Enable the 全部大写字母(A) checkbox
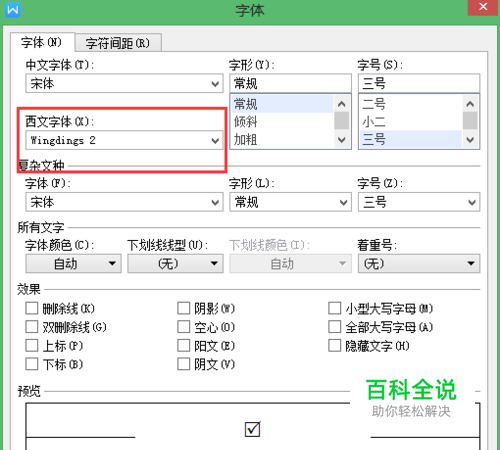Viewport: 500px width, 450px height. click(x=335, y=327)
